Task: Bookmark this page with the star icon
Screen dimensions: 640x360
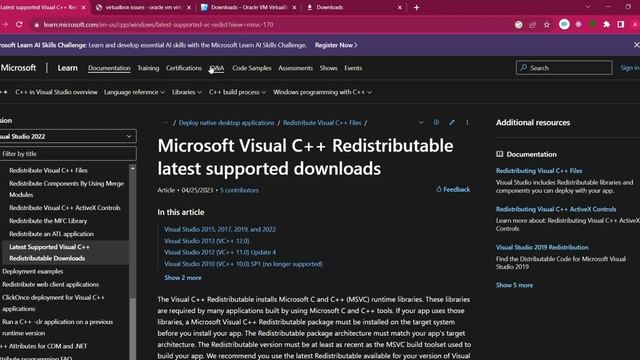Action: click(547, 25)
